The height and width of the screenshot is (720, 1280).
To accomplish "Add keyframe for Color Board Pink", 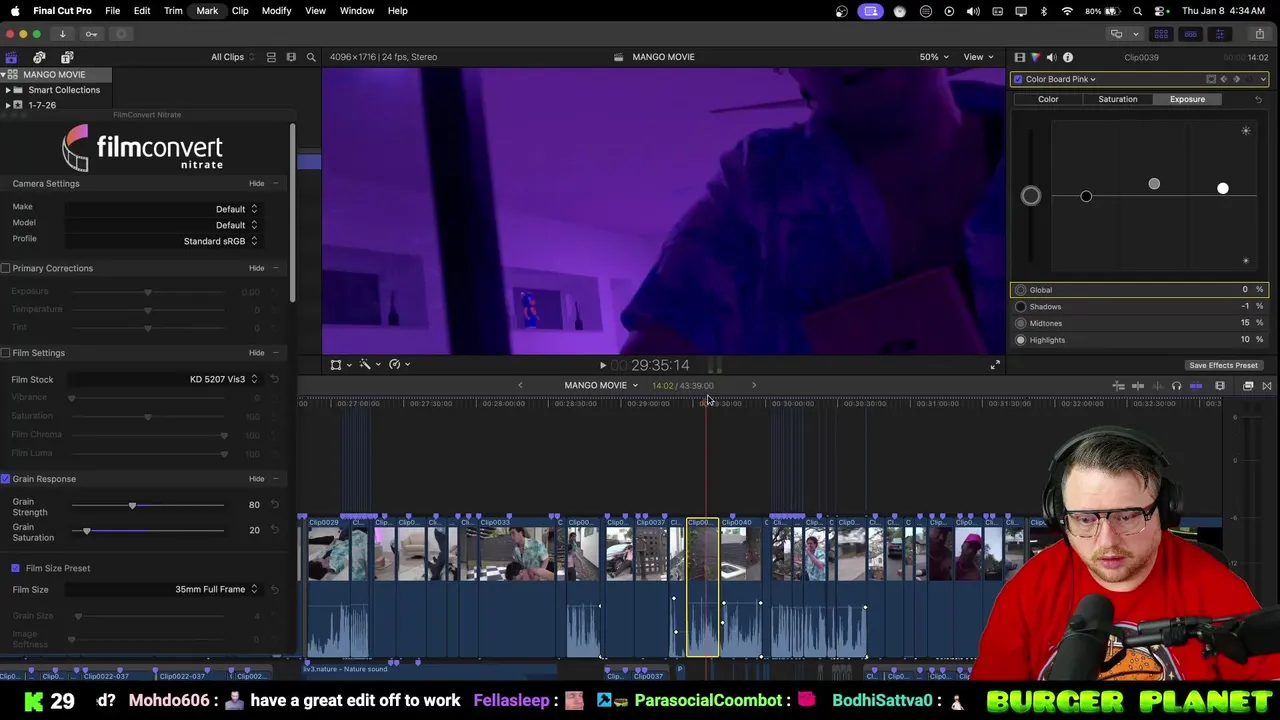I will [x=1237, y=79].
